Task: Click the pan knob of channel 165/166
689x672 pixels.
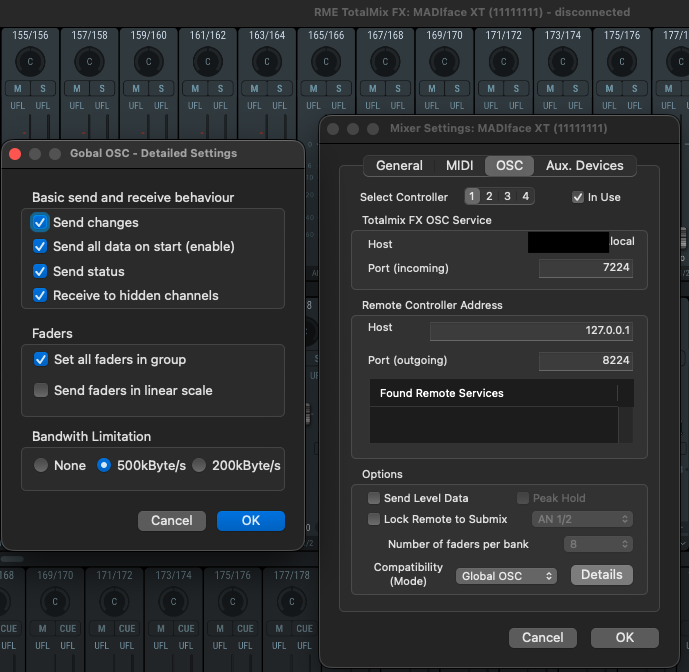Action: click(x=326, y=62)
